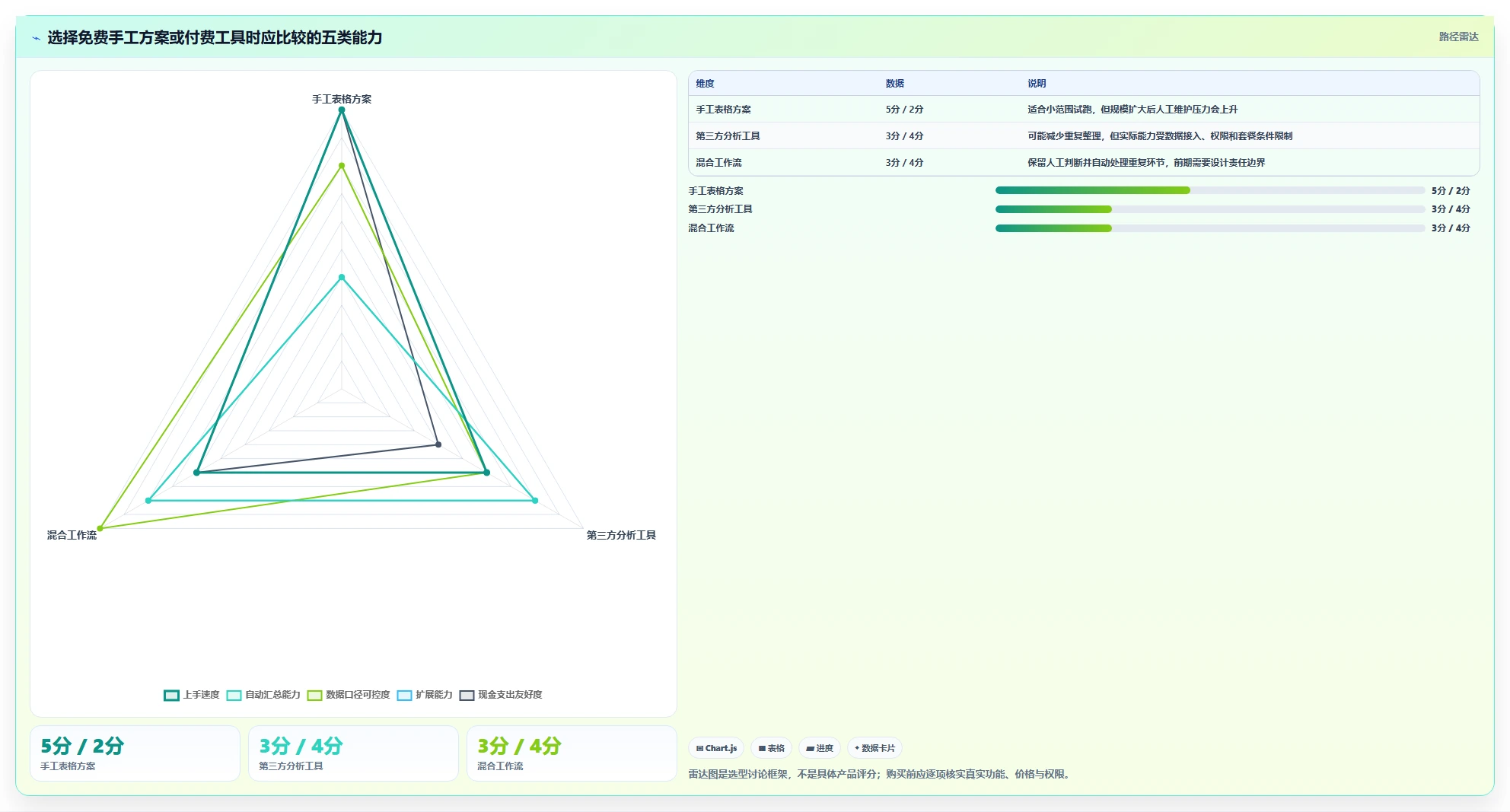Click the explanation text starting 适合小范围试跑
This screenshot has width=1510, height=812.
coord(1132,110)
